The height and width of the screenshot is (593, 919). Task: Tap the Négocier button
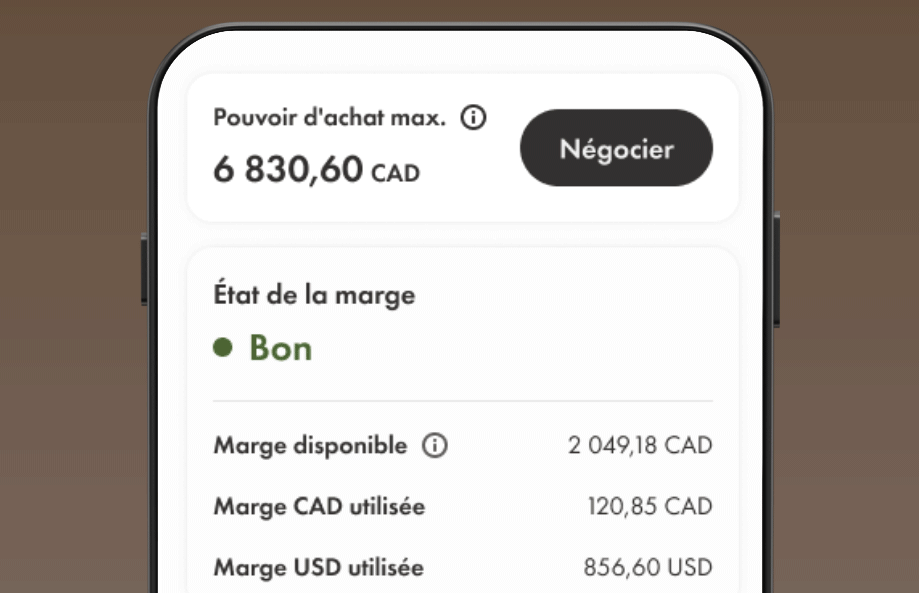point(616,148)
